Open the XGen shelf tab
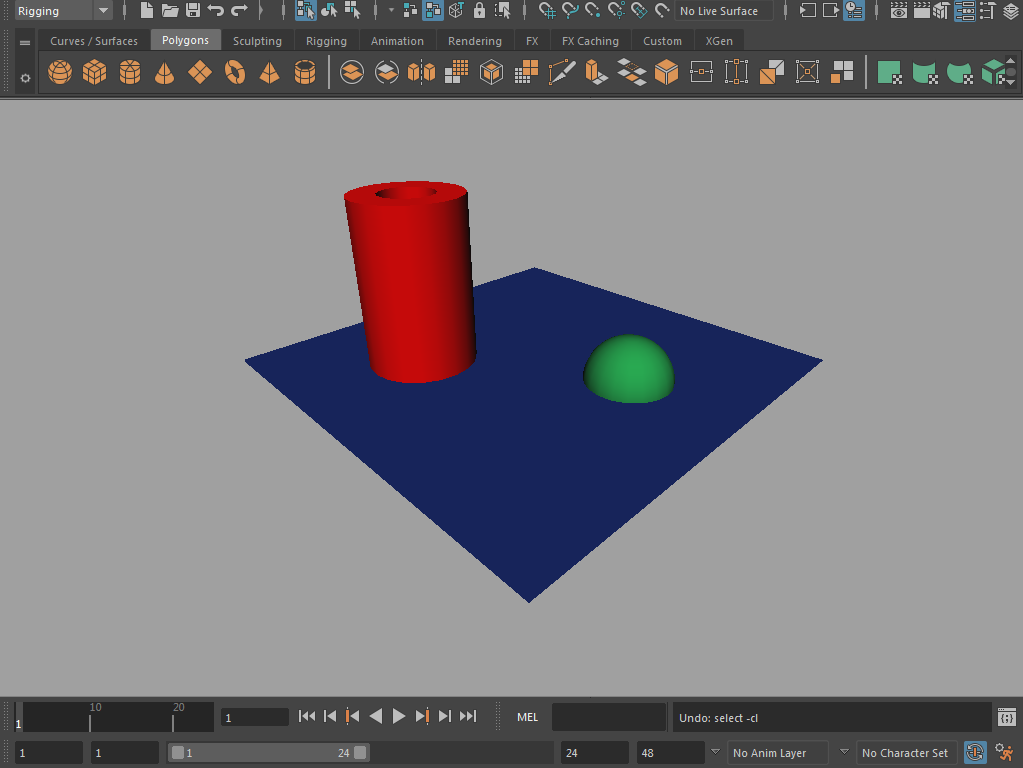This screenshot has width=1023, height=768. point(719,41)
